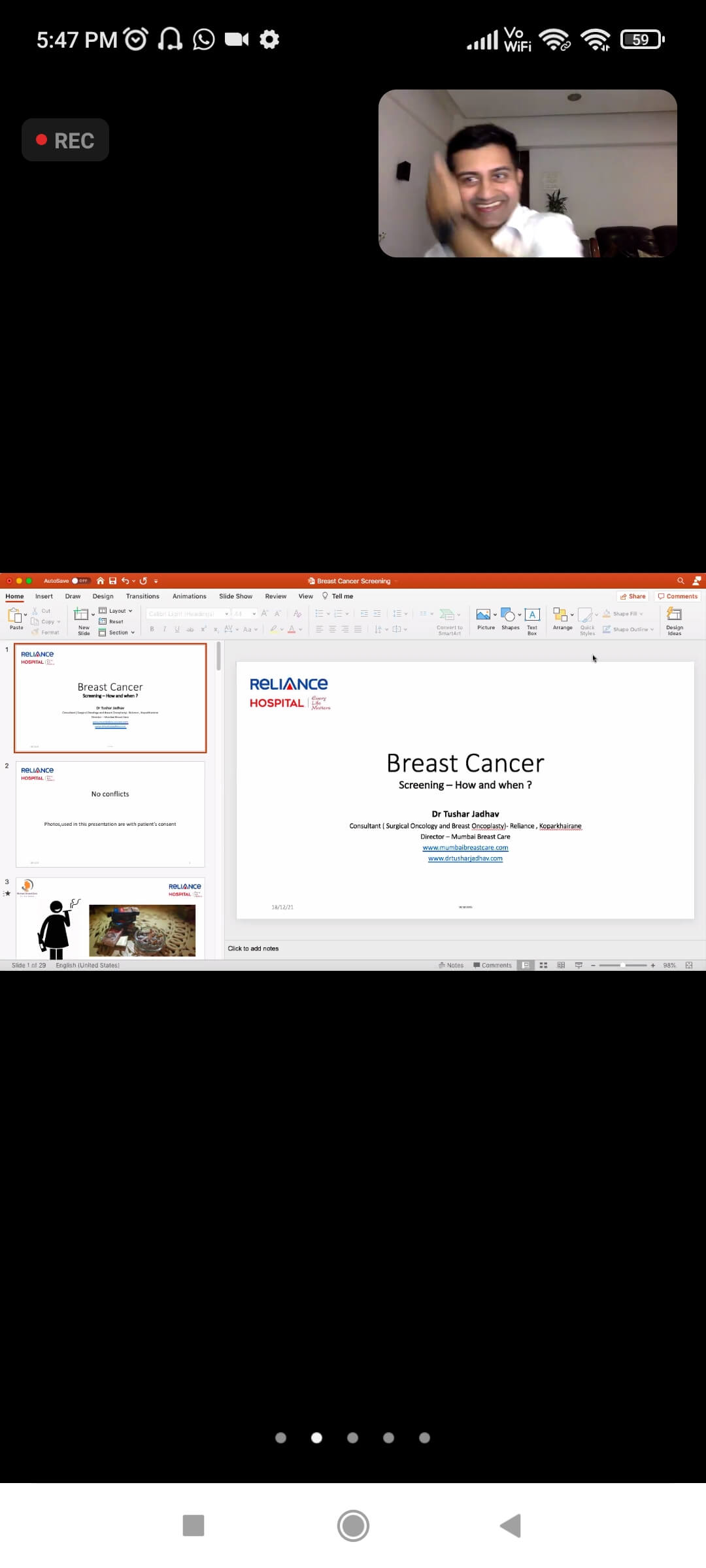The width and height of the screenshot is (706, 1568).
Task: Click the Save icon in title bar
Action: point(112,581)
